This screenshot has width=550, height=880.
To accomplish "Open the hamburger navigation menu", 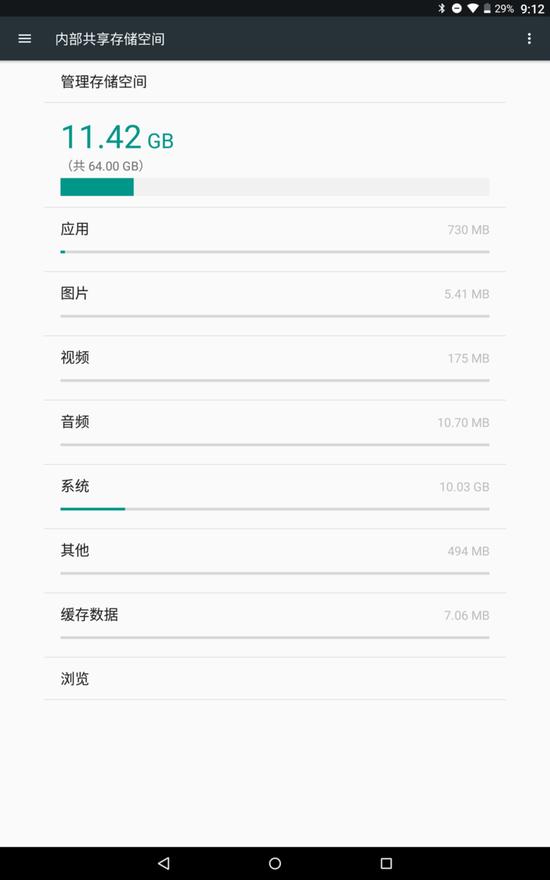I will (x=25, y=39).
